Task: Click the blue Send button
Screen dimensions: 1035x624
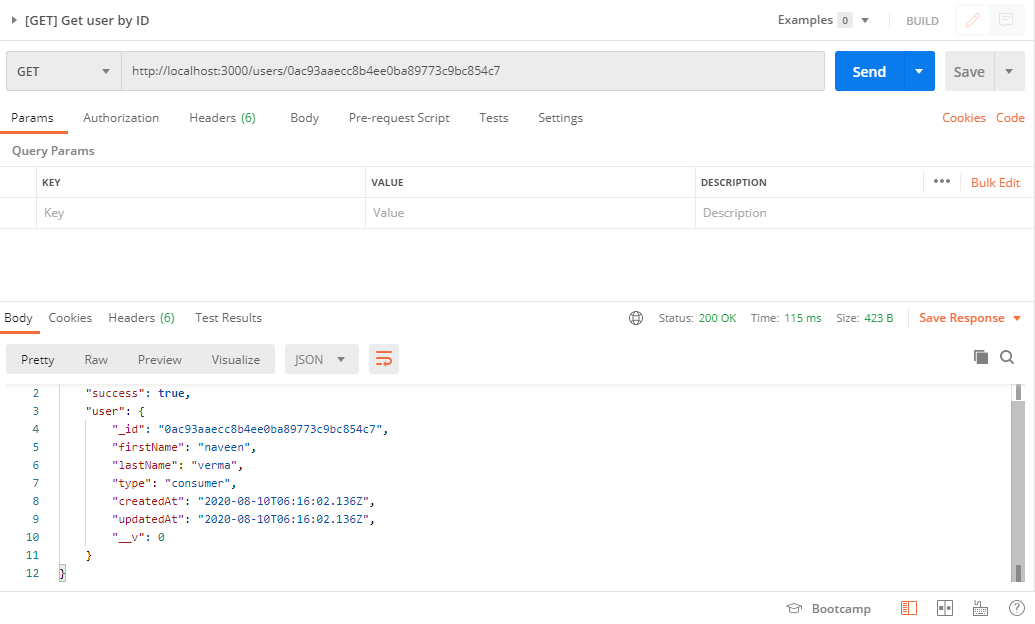Action: click(869, 71)
